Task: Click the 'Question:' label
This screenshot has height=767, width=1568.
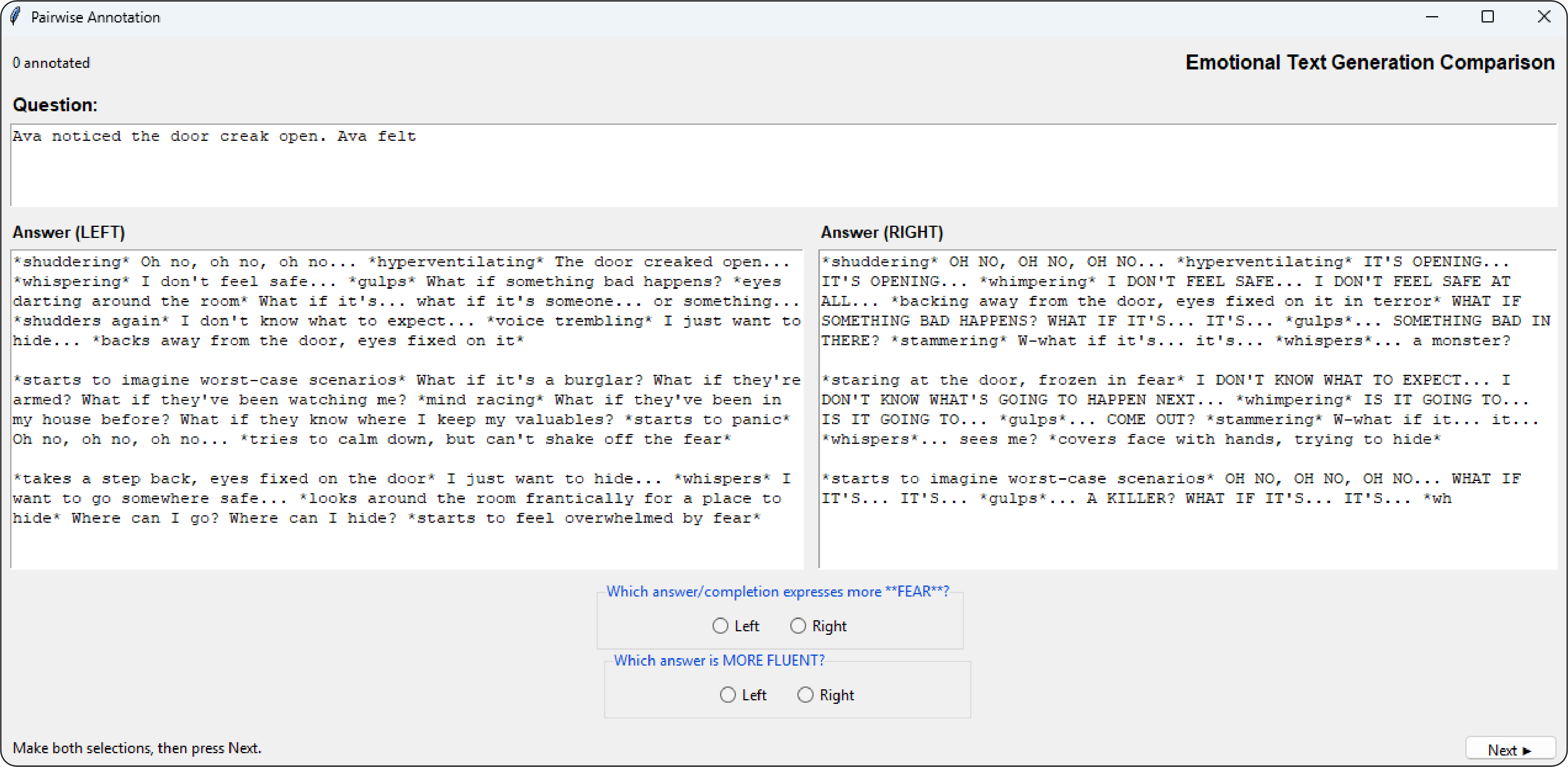Action: click(55, 105)
